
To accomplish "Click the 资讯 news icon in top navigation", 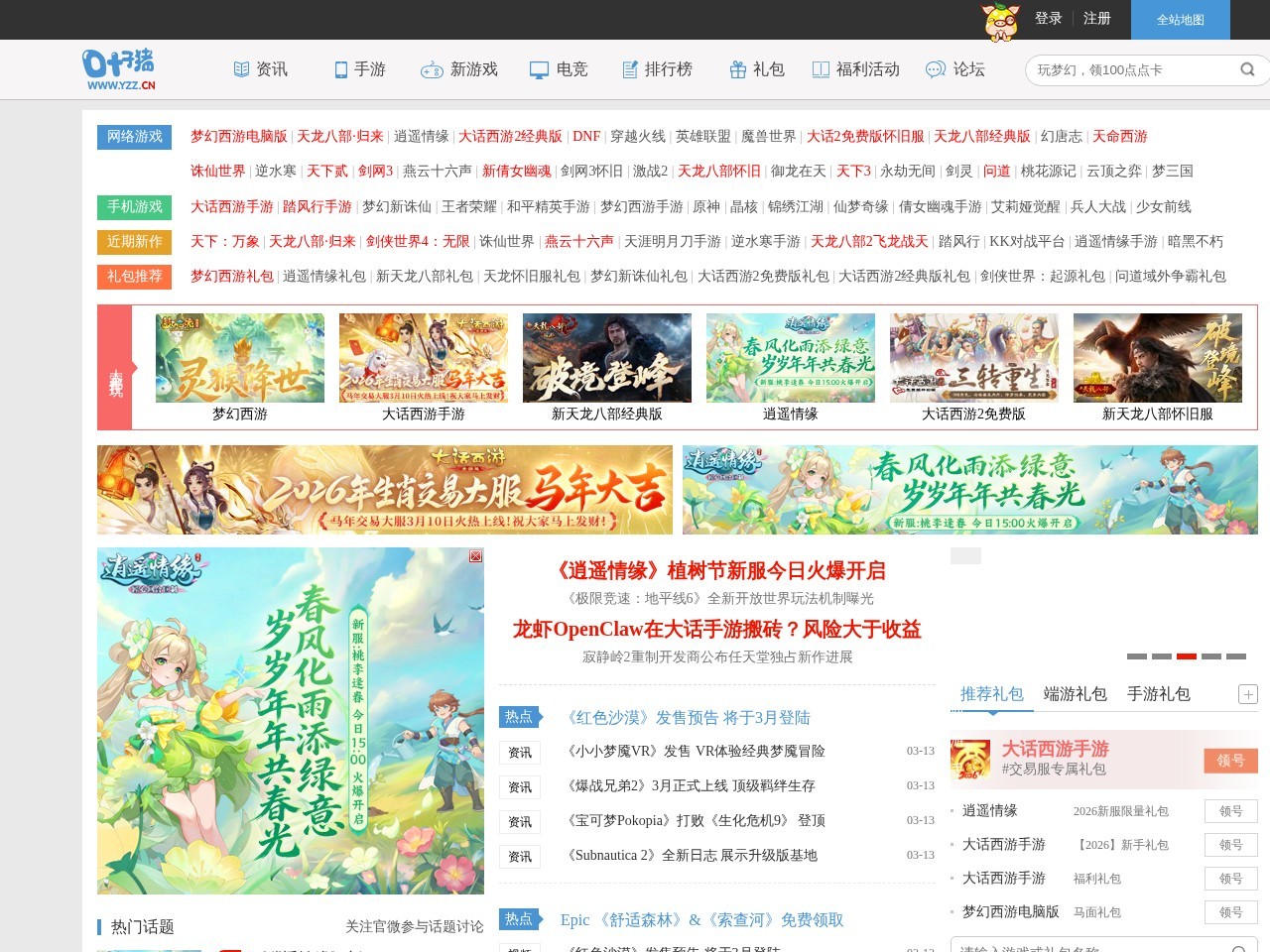I will 240,68.
